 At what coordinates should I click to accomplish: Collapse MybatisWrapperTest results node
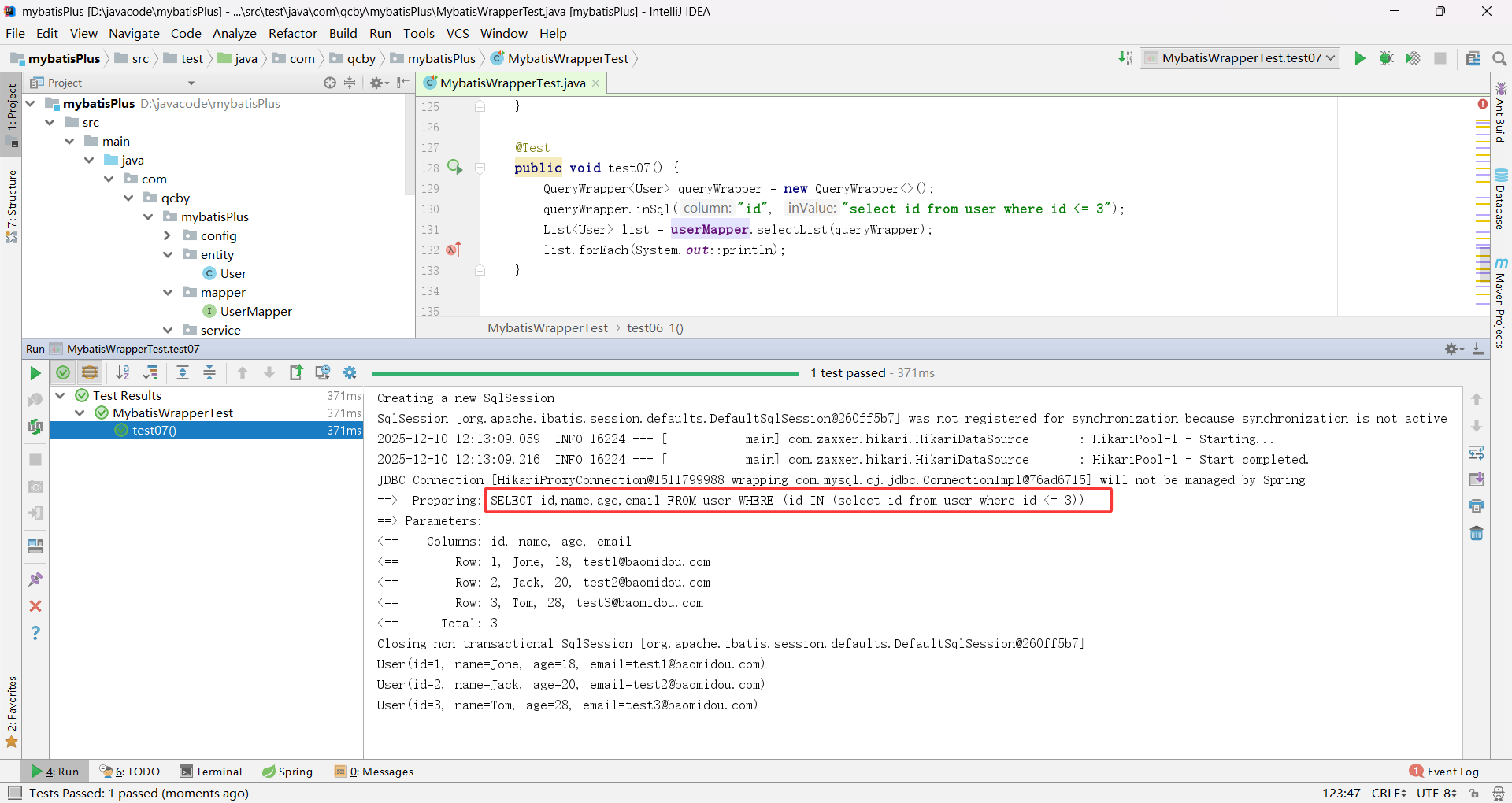pyautogui.click(x=80, y=413)
